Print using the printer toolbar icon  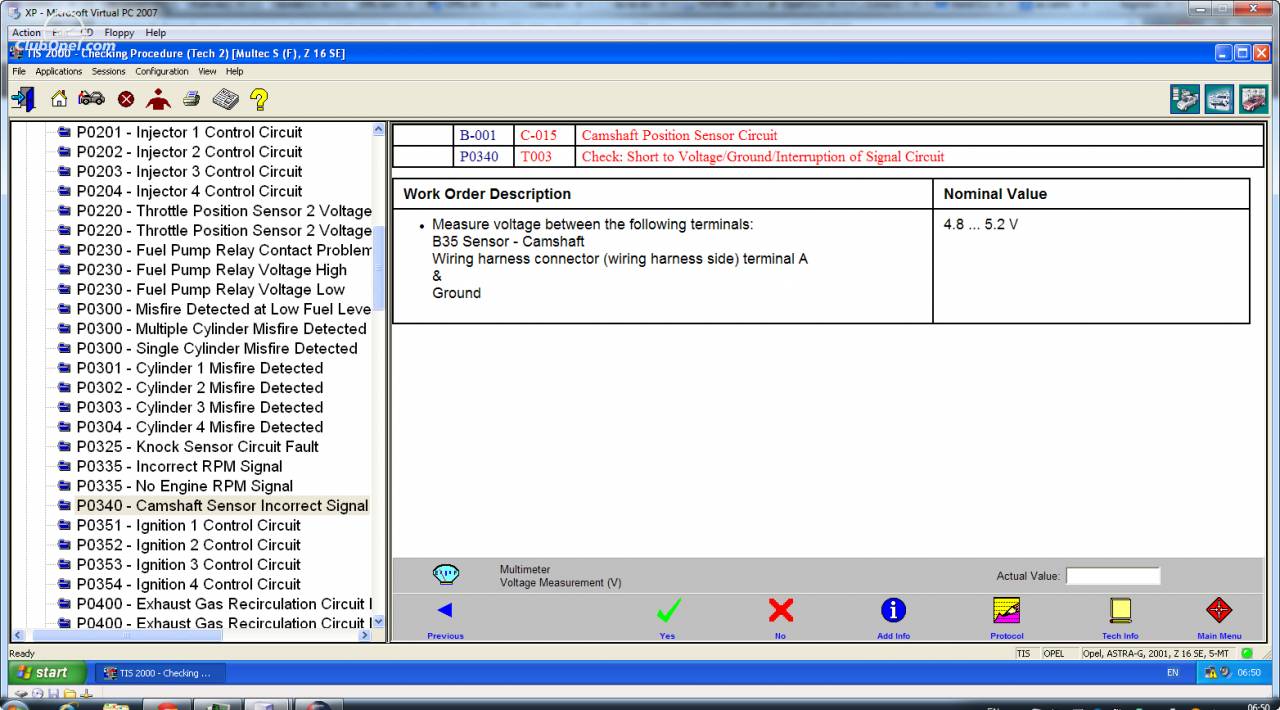(191, 99)
